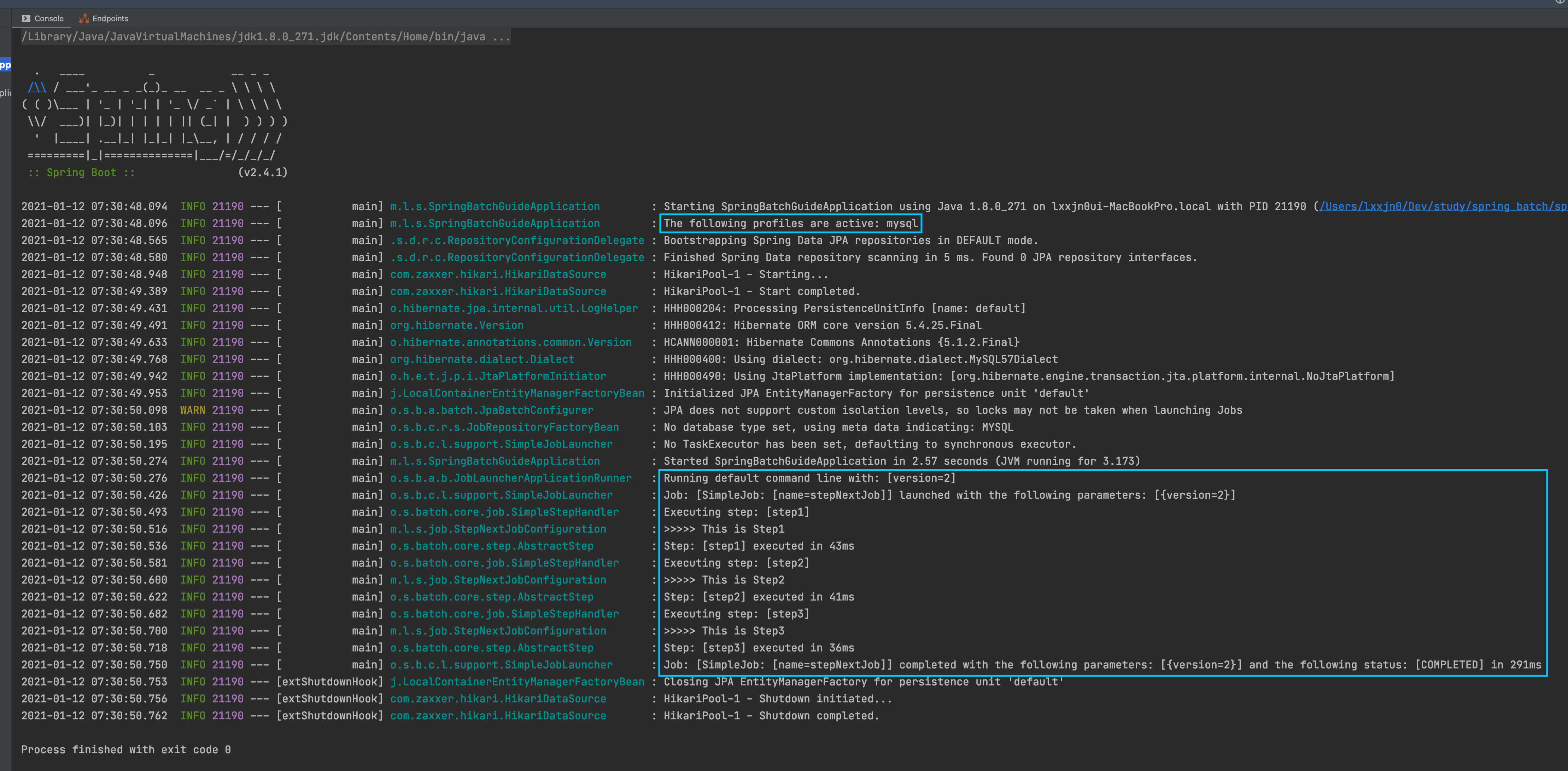Click 'HHH000204: Processing PersistenceUnitInfo [name: default]'
This screenshot has width=1568, height=771.
point(845,309)
